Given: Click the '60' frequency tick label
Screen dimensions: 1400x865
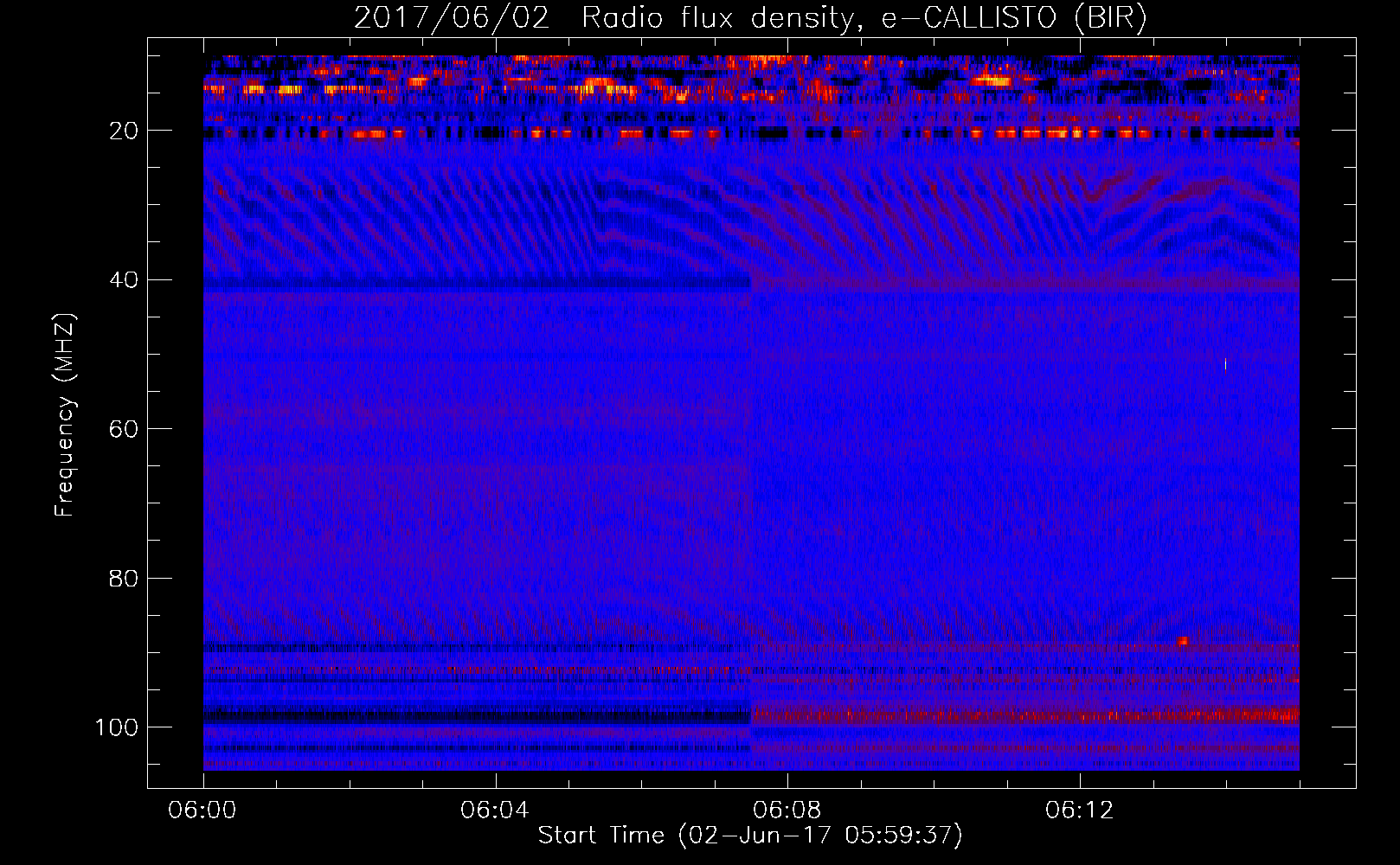Looking at the screenshot, I should (125, 429).
